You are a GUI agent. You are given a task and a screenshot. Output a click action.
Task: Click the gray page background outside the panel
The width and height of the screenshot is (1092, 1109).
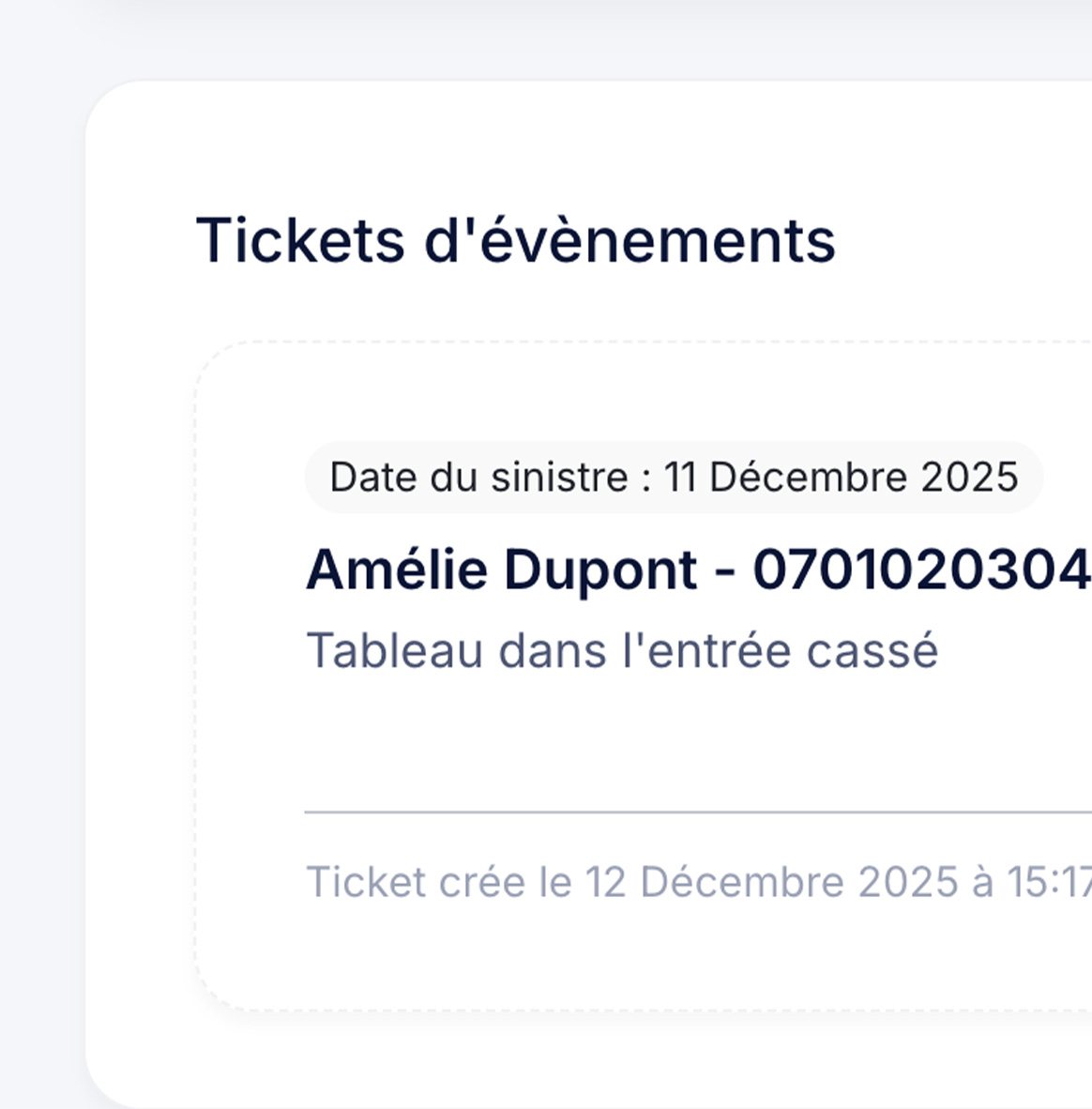coord(39,563)
